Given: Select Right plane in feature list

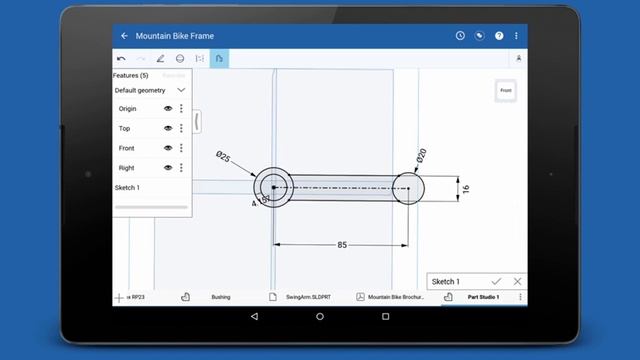Looking at the screenshot, I should pos(126,168).
